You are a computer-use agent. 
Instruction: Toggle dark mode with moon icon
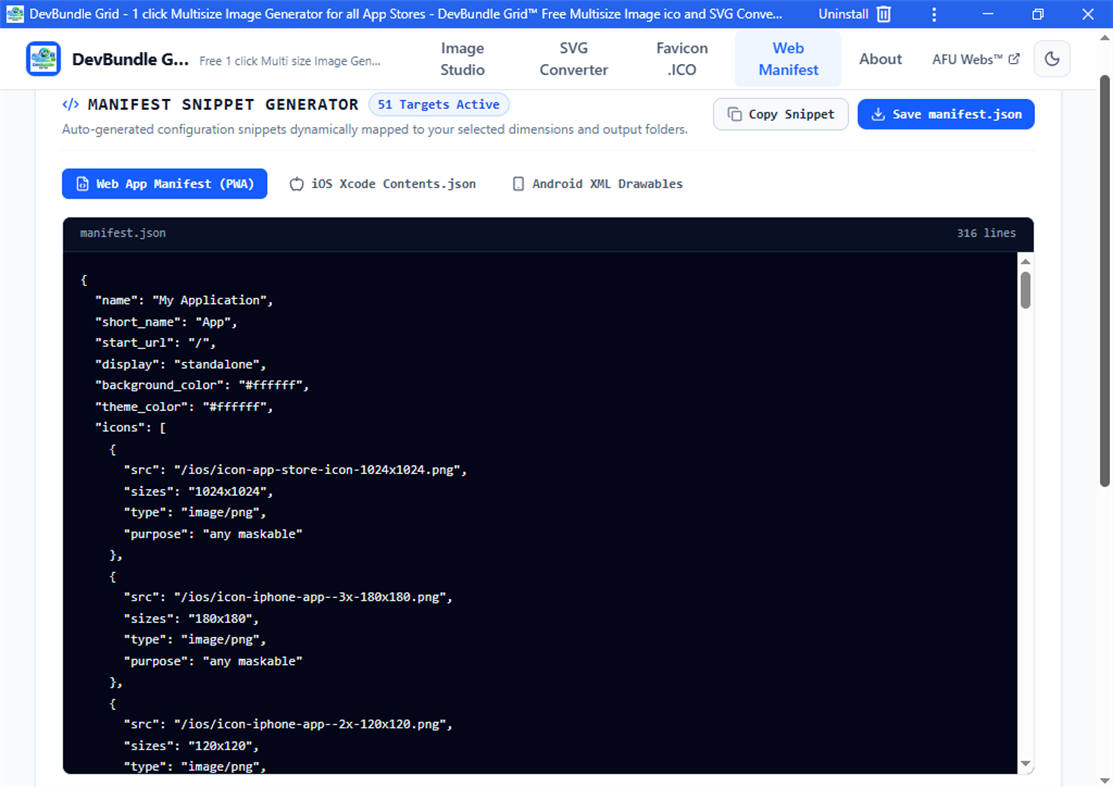coord(1052,59)
